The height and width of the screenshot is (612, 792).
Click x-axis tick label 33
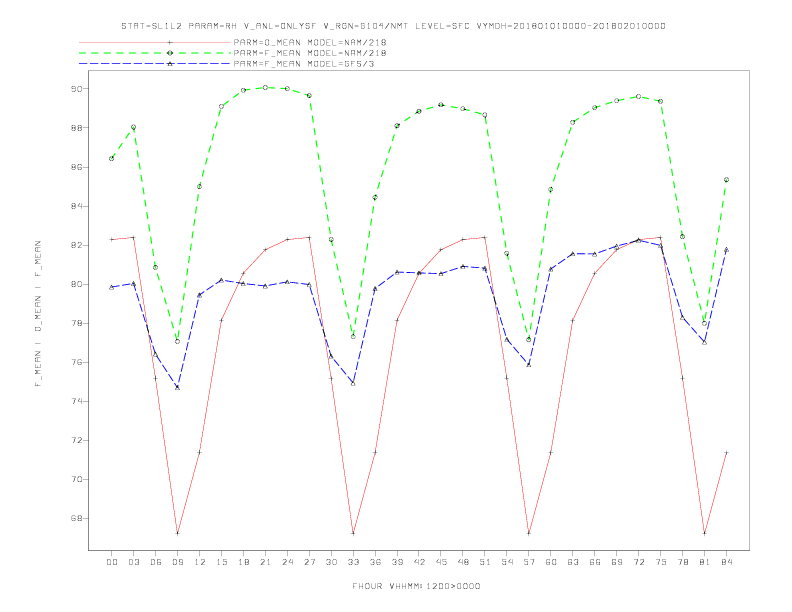click(x=353, y=562)
